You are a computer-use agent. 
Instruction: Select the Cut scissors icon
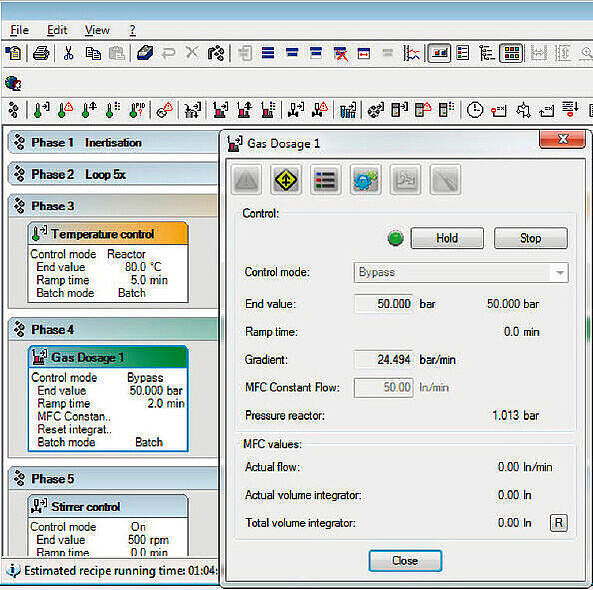[68, 53]
